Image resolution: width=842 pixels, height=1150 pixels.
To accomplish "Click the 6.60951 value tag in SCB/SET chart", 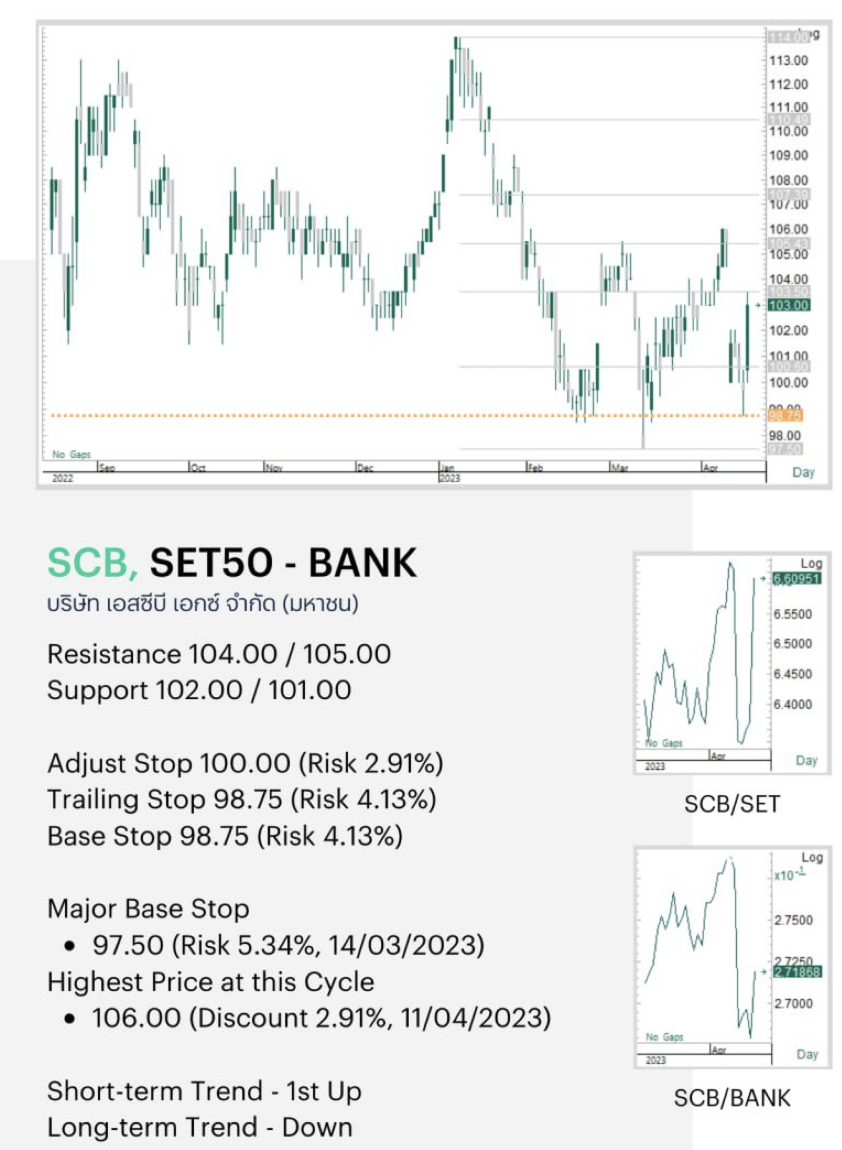I will [x=797, y=579].
